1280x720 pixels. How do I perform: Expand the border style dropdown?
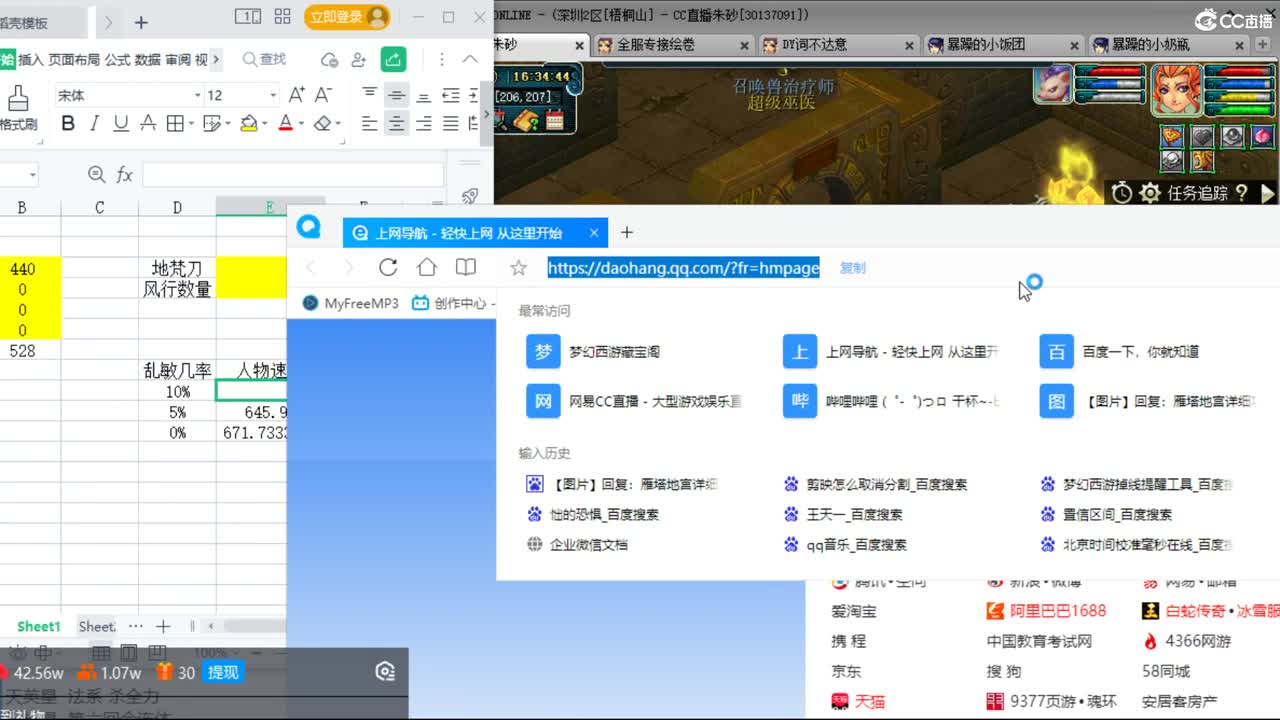click(190, 123)
